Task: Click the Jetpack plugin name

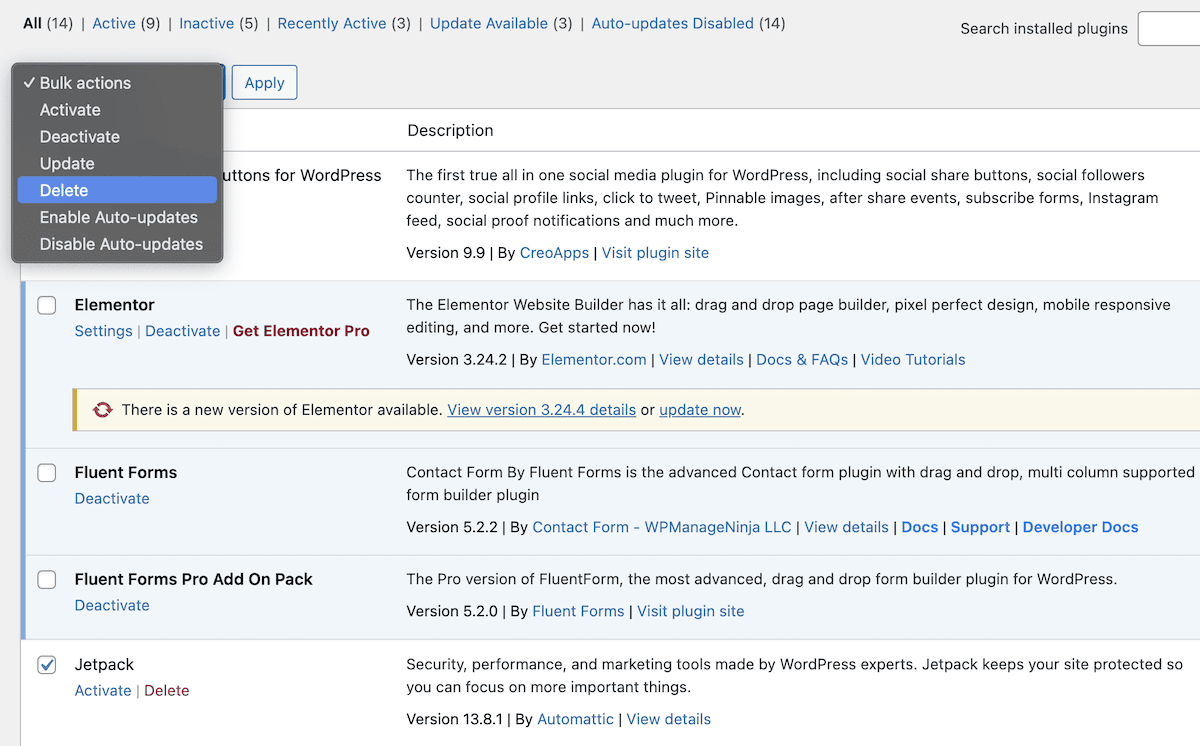Action: pyautogui.click(x=104, y=664)
